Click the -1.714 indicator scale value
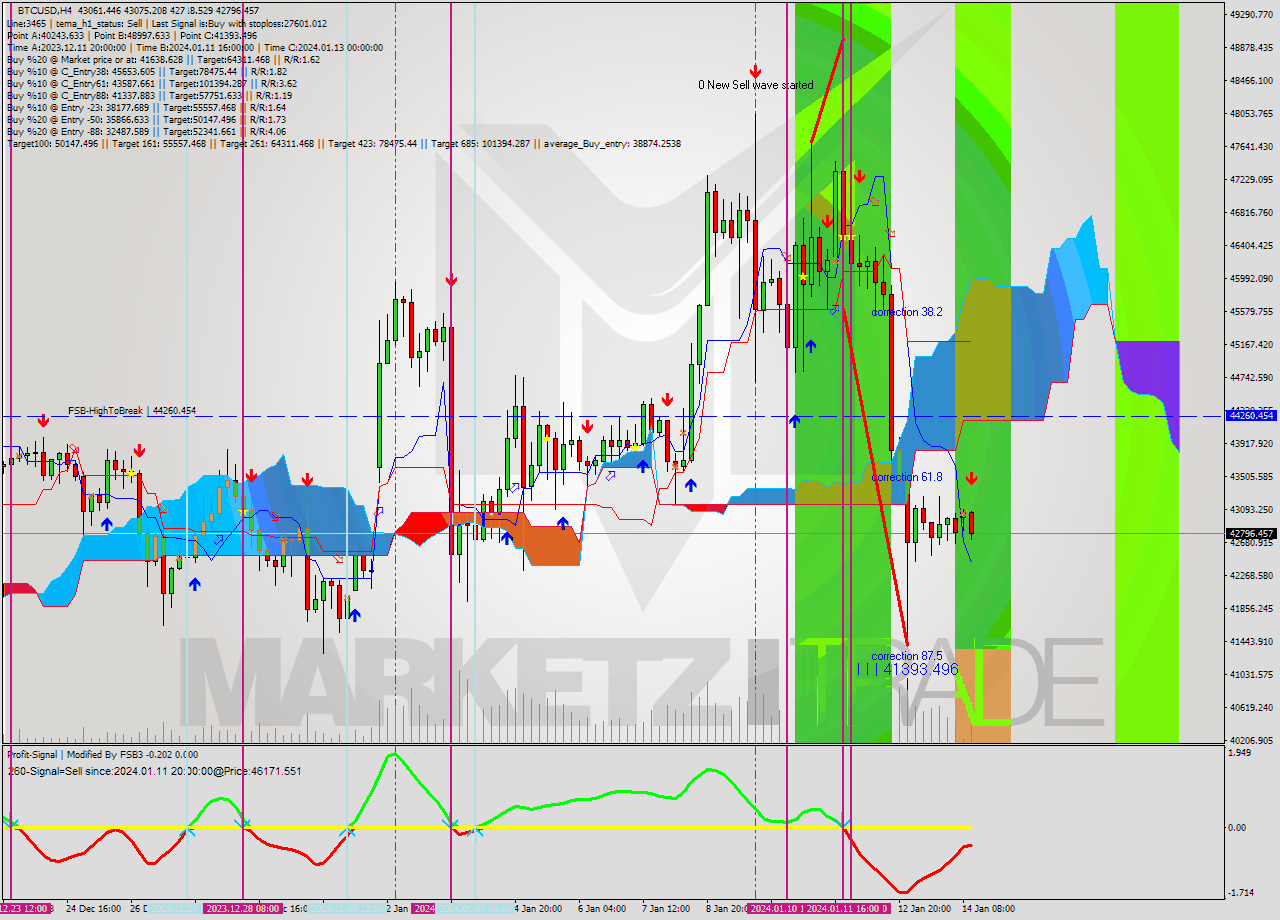The image size is (1280, 920). click(1239, 891)
